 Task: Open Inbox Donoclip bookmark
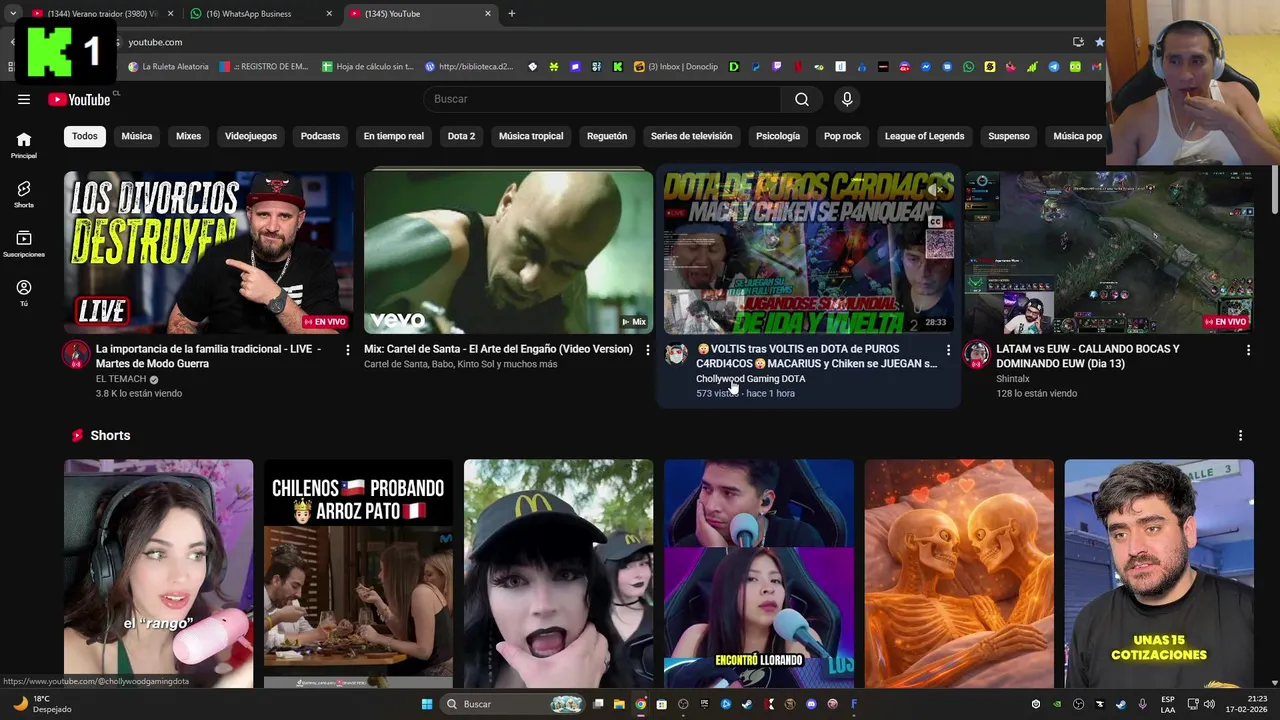[x=676, y=67]
